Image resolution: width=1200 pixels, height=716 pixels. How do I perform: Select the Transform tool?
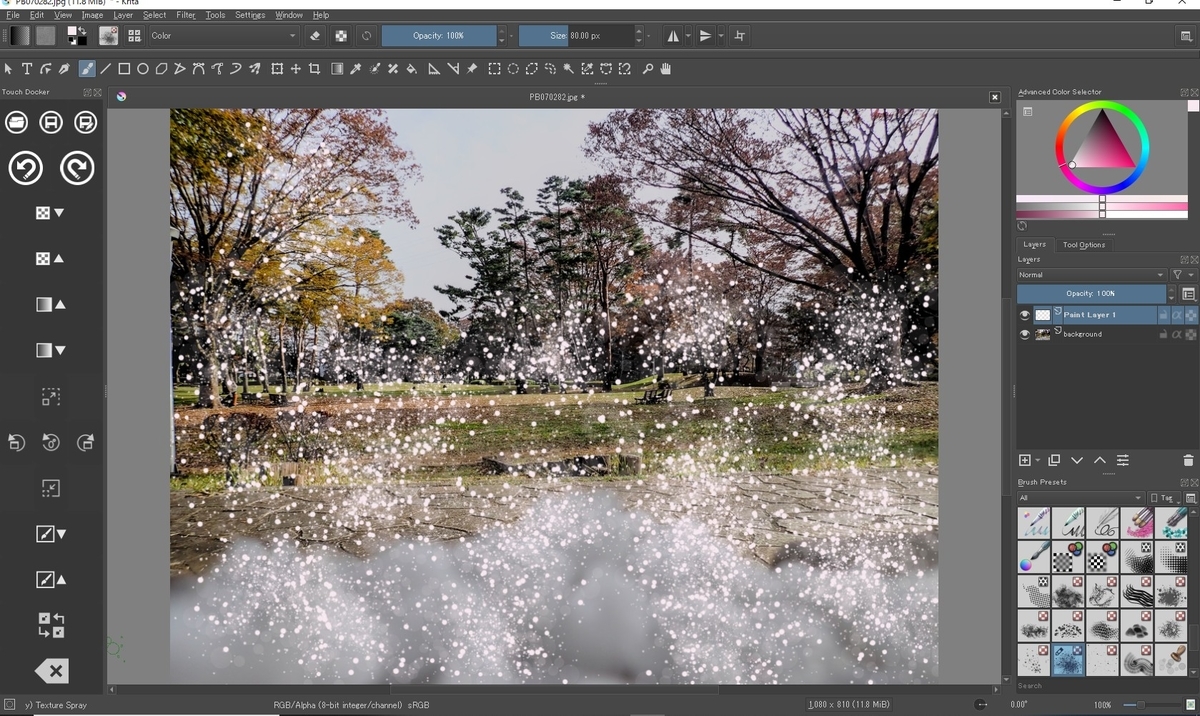tap(277, 69)
